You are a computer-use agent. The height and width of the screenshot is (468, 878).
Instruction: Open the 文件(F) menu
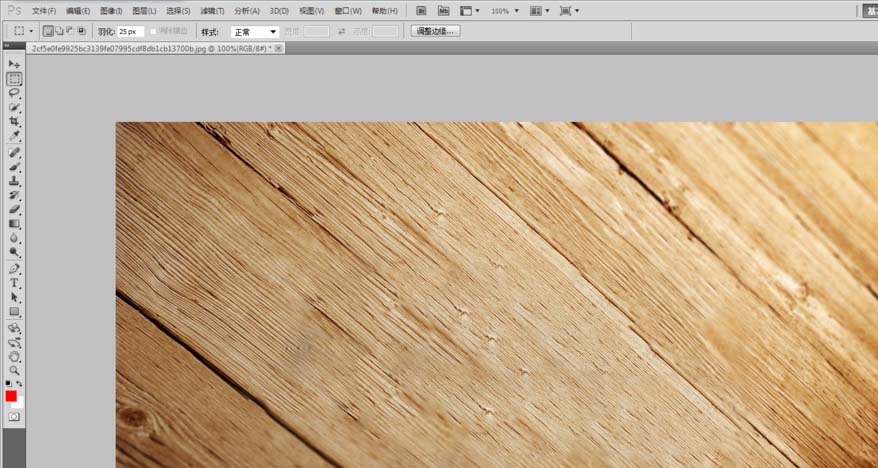click(44, 11)
